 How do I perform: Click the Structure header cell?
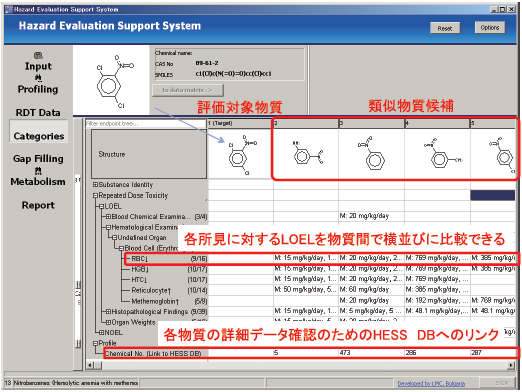pyautogui.click(x=149, y=154)
